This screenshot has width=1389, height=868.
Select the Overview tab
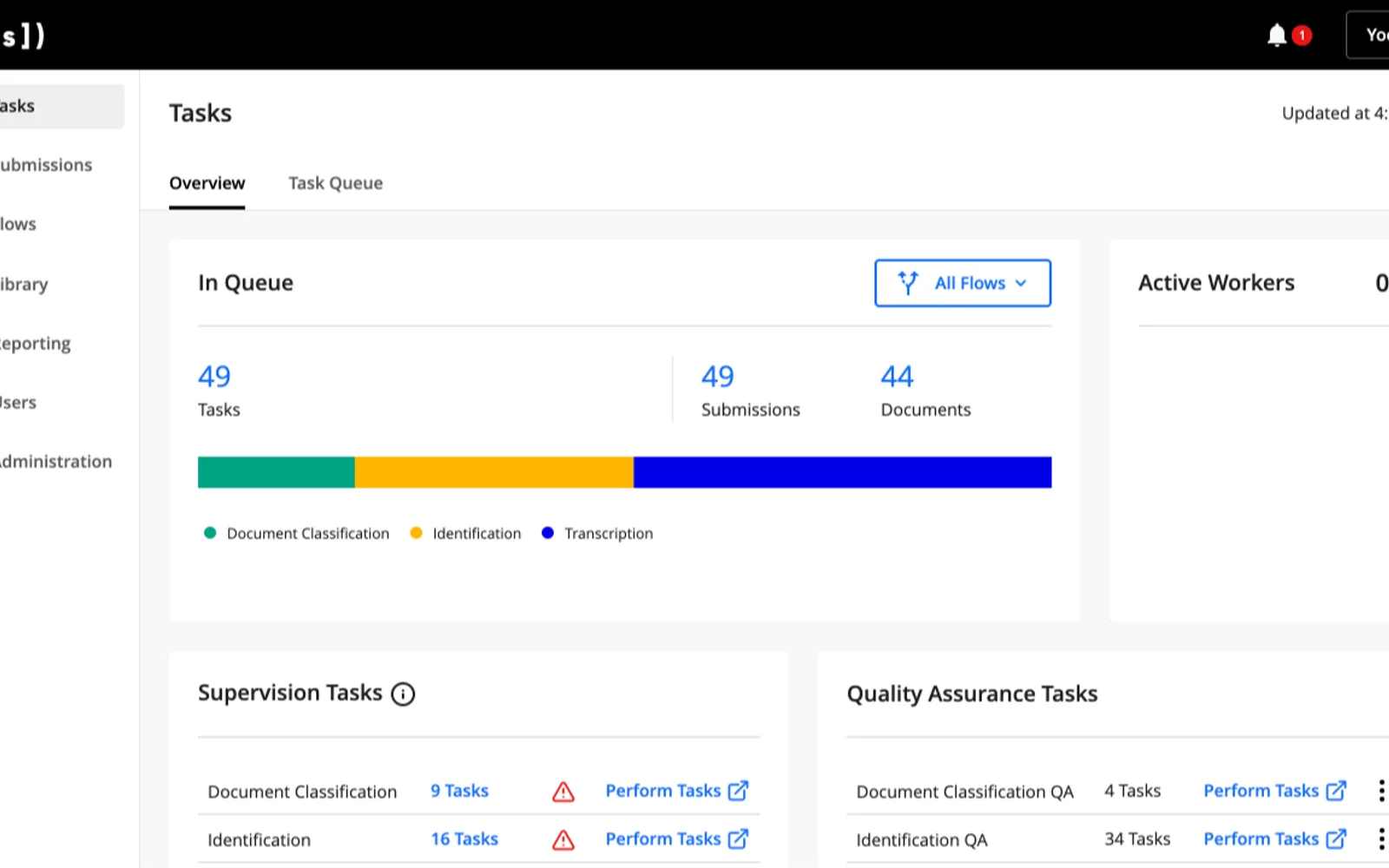click(x=207, y=183)
